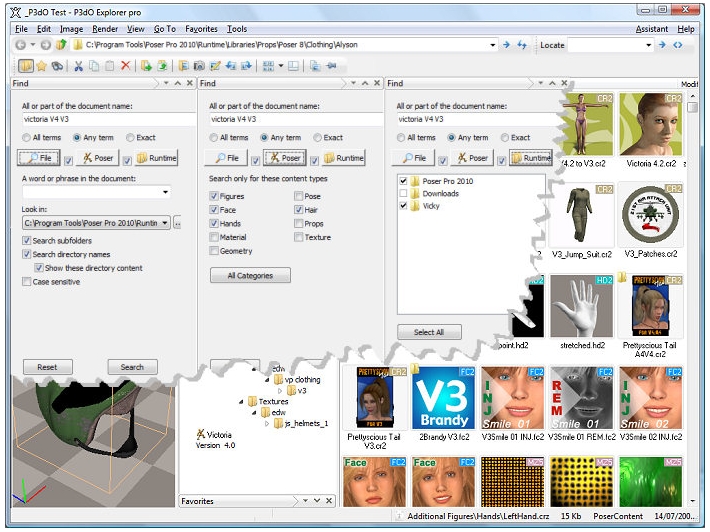This screenshot has height=532, width=710.
Task: Uncheck the Figures content type
Action: click(x=214, y=196)
